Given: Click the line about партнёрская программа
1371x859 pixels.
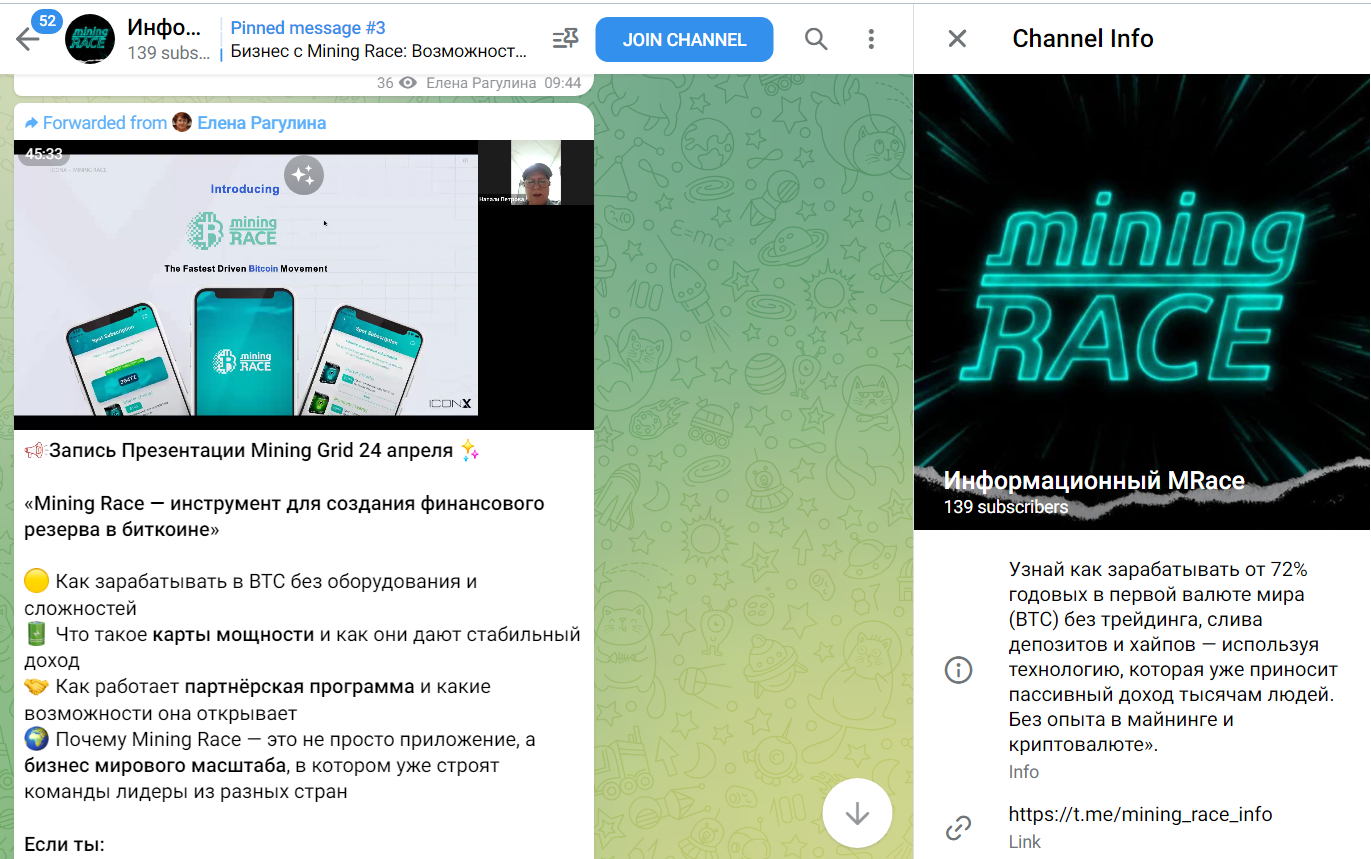Looking at the screenshot, I should 257,700.
